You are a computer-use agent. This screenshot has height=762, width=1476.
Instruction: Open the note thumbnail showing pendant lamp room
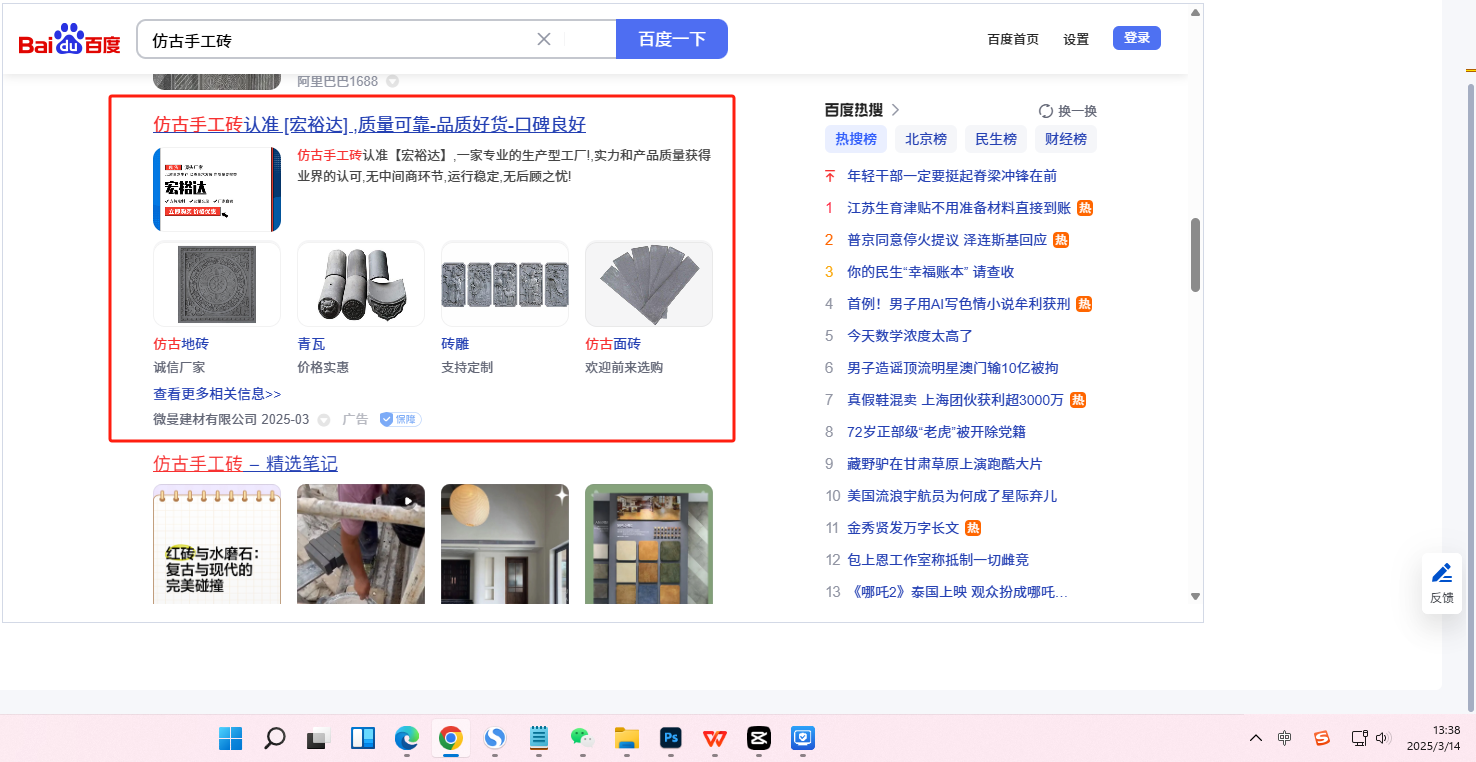[x=505, y=544]
